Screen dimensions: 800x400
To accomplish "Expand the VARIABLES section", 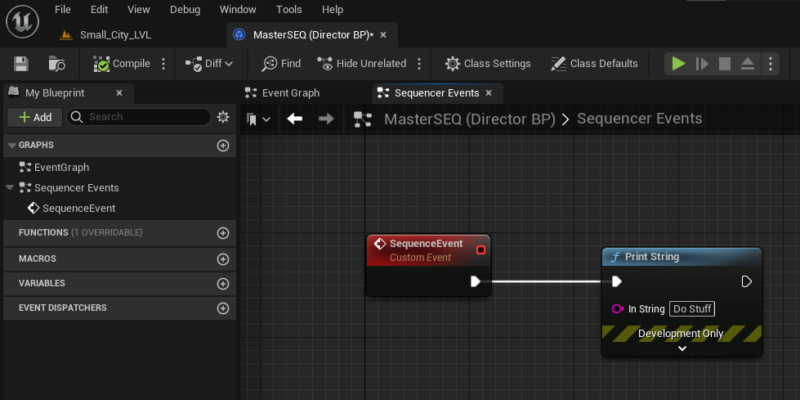I will (x=42, y=283).
